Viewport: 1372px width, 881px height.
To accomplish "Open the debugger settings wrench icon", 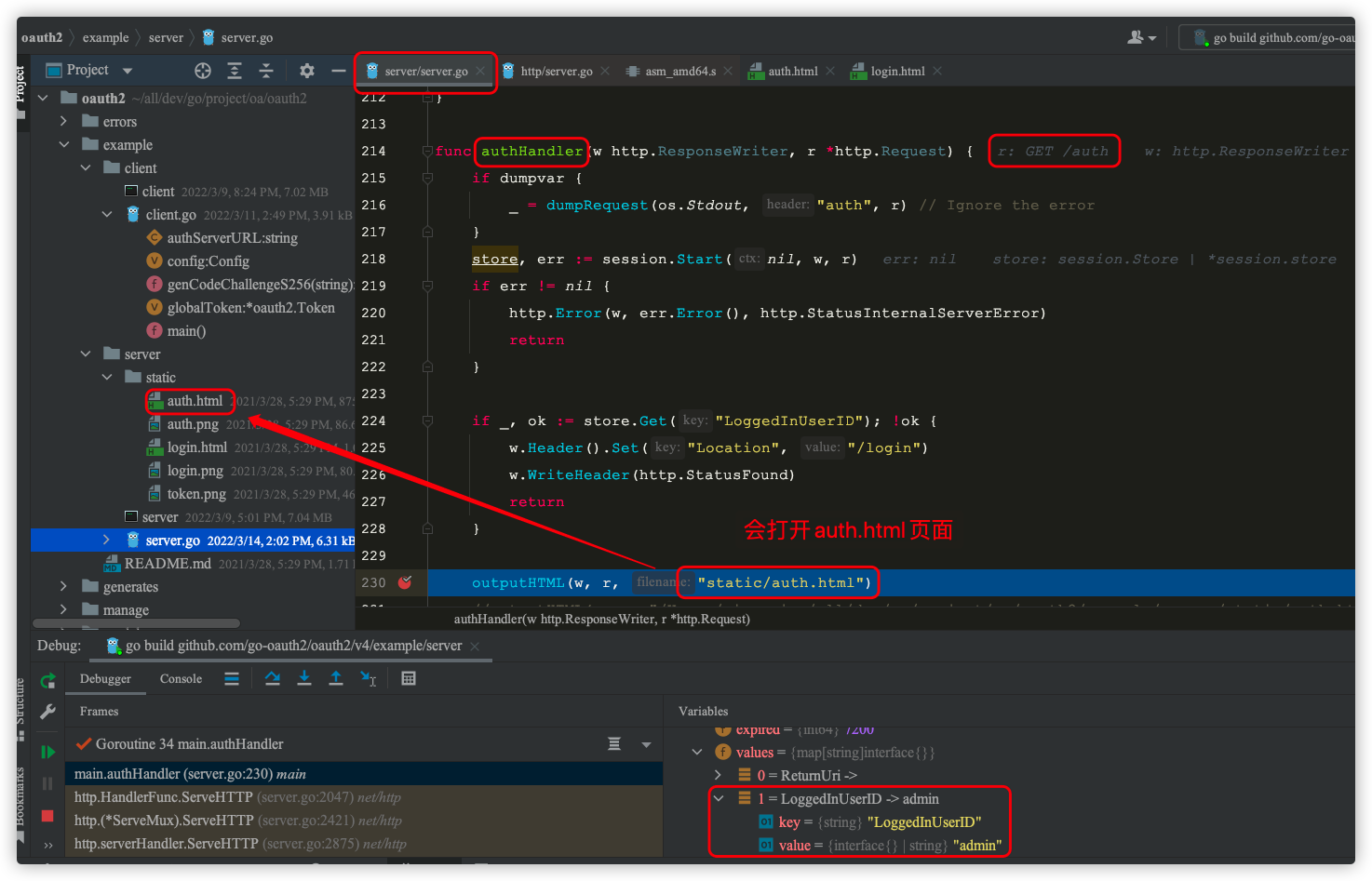I will [x=47, y=712].
